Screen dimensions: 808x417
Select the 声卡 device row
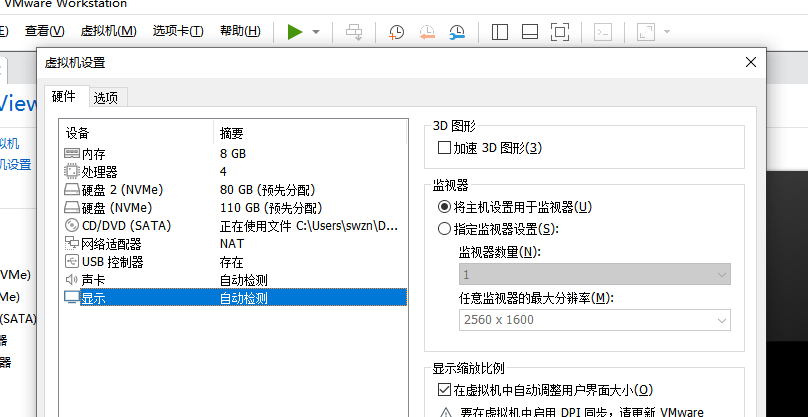click(x=234, y=280)
